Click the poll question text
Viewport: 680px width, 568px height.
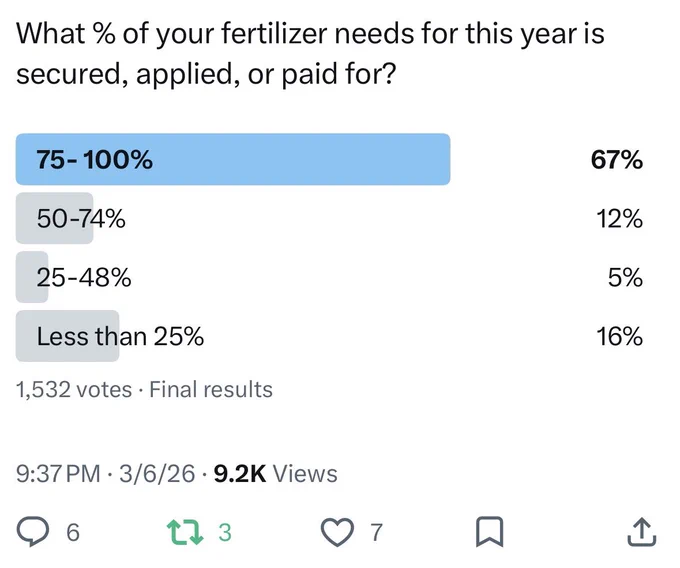coord(310,53)
